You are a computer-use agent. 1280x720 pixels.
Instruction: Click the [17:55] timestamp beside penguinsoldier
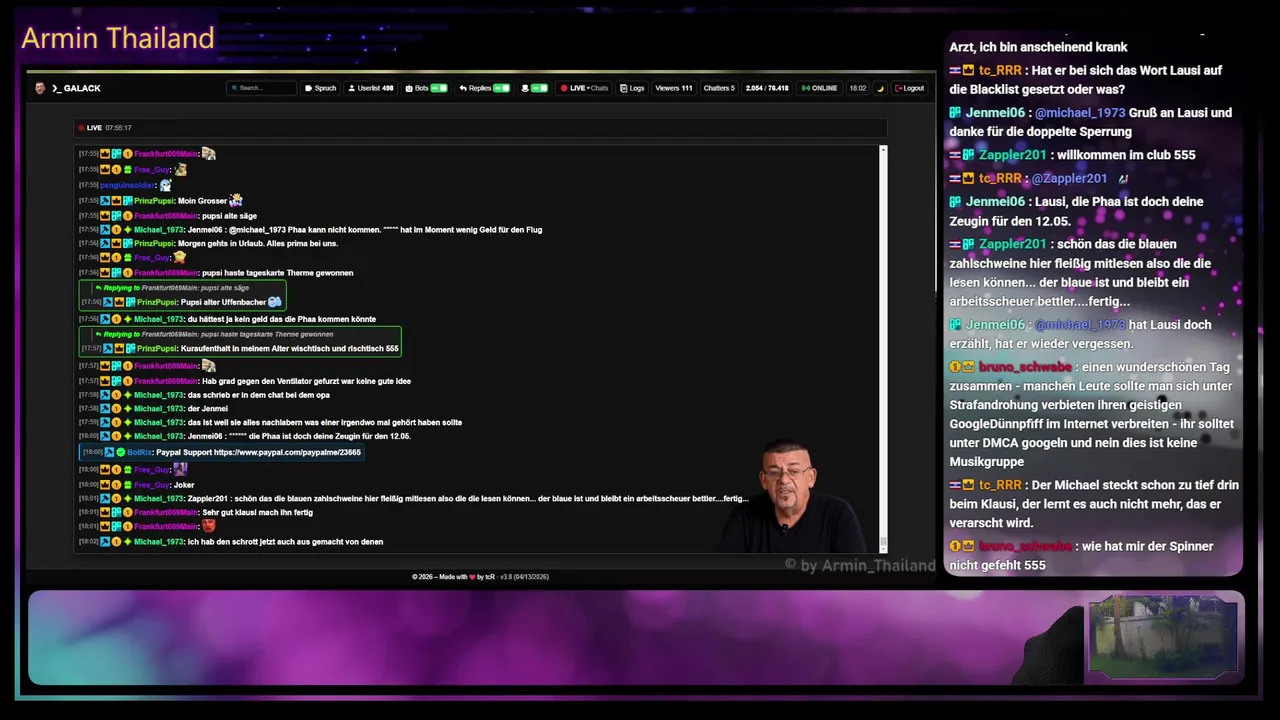tap(88, 186)
